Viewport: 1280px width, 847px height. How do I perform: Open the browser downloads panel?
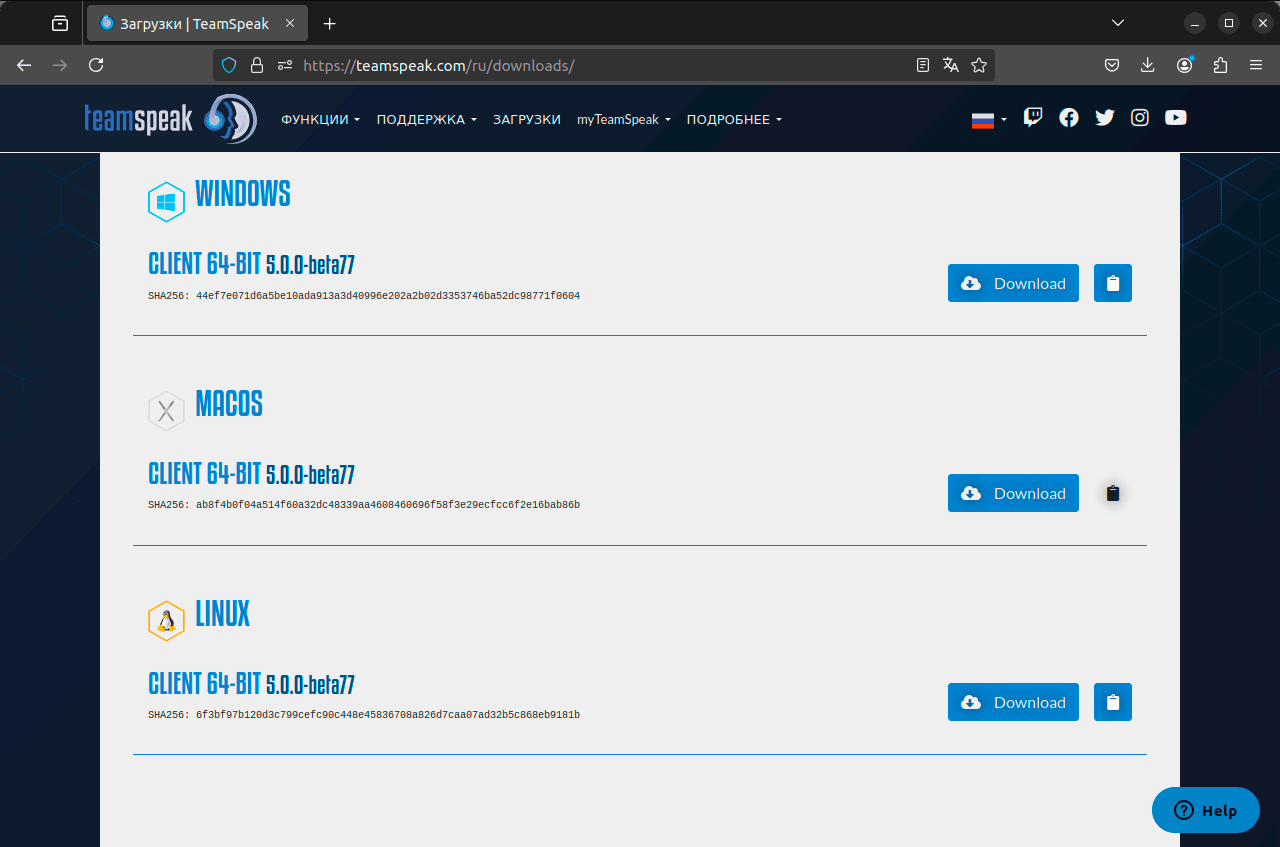pyautogui.click(x=1148, y=65)
